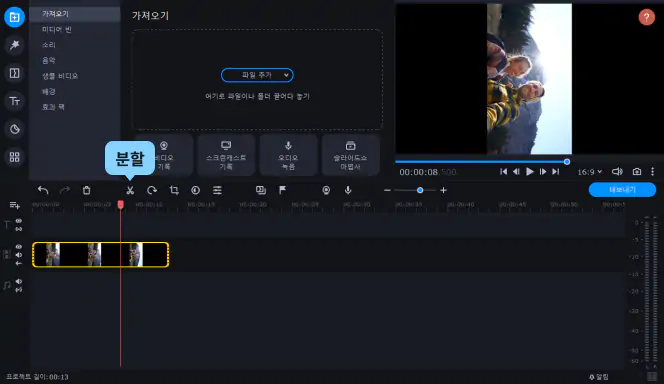Open the Import tab icon in sidebar
The image size is (664, 384).
[x=14, y=17]
